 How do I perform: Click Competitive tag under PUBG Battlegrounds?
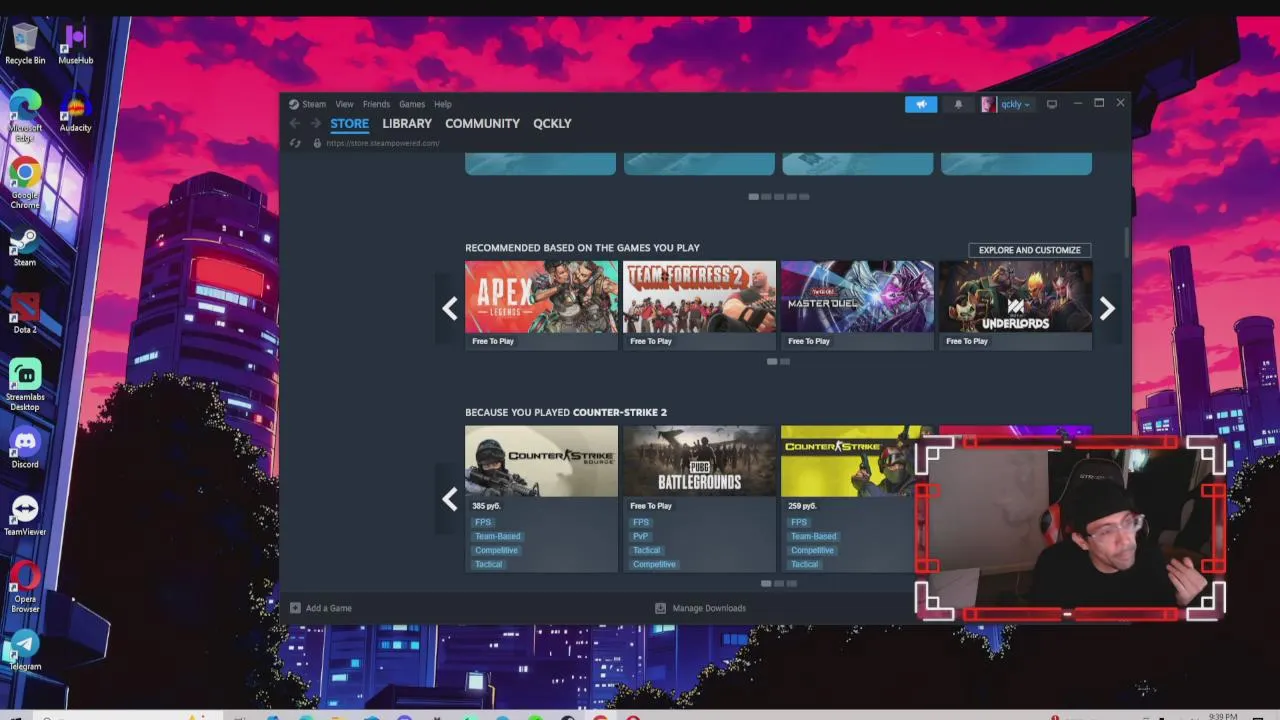click(x=654, y=564)
